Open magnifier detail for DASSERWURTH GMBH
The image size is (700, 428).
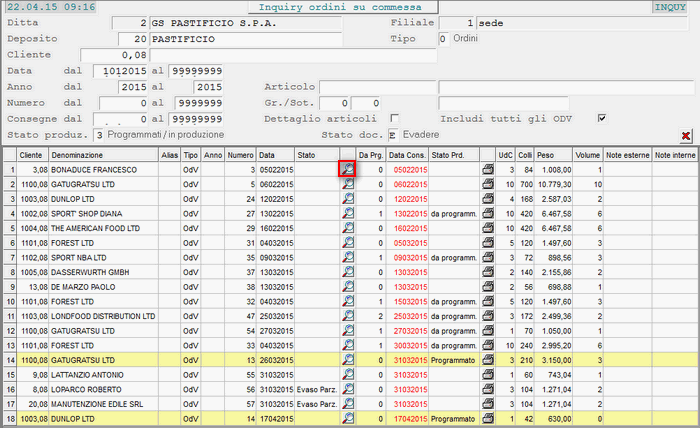click(x=348, y=272)
